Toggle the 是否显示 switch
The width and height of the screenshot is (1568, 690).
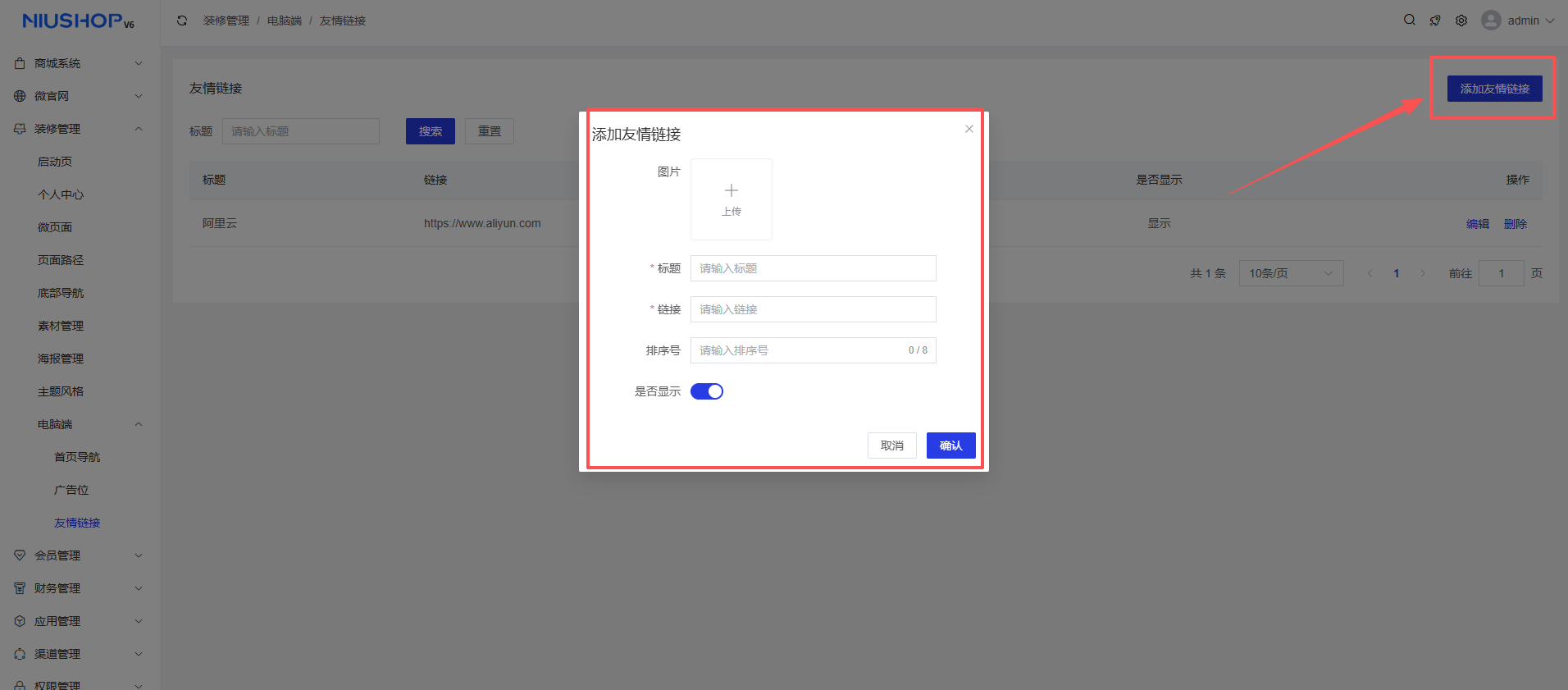pyautogui.click(x=707, y=391)
